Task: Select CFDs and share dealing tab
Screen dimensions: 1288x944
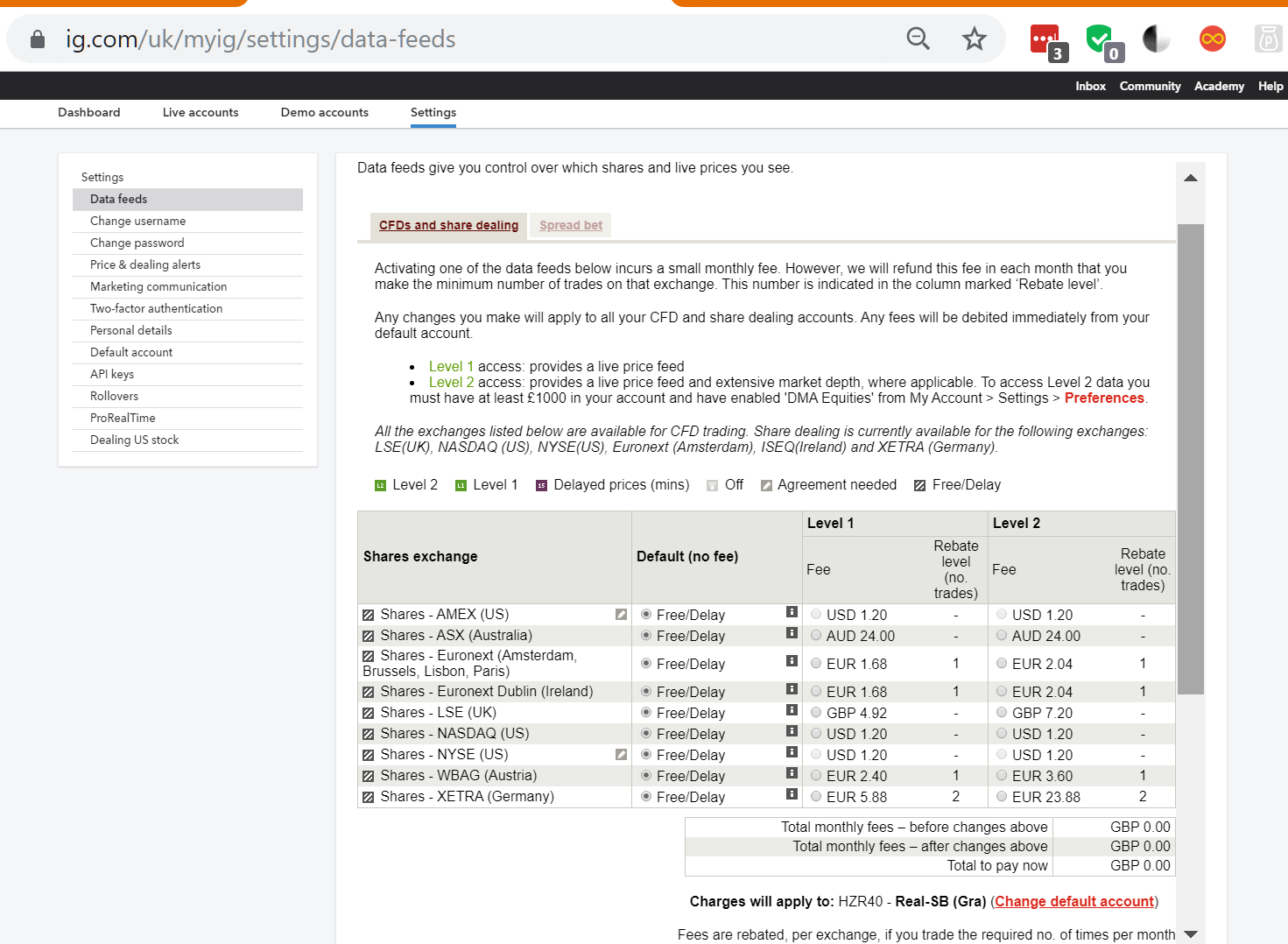Action: tap(448, 225)
